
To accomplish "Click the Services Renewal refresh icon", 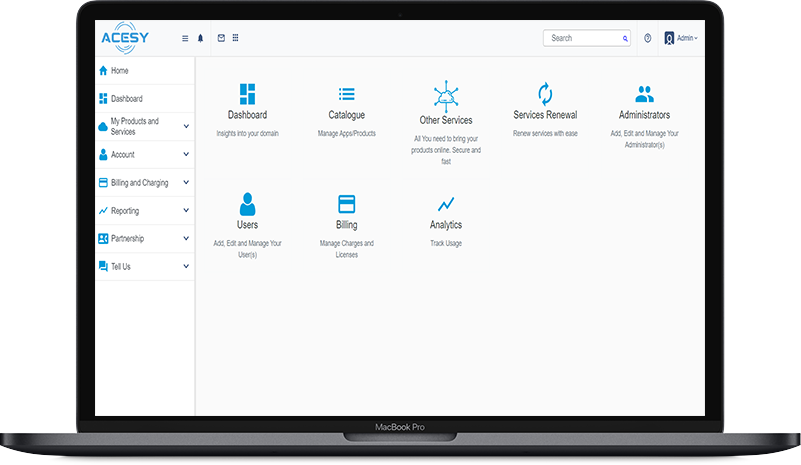I will tap(545, 94).
